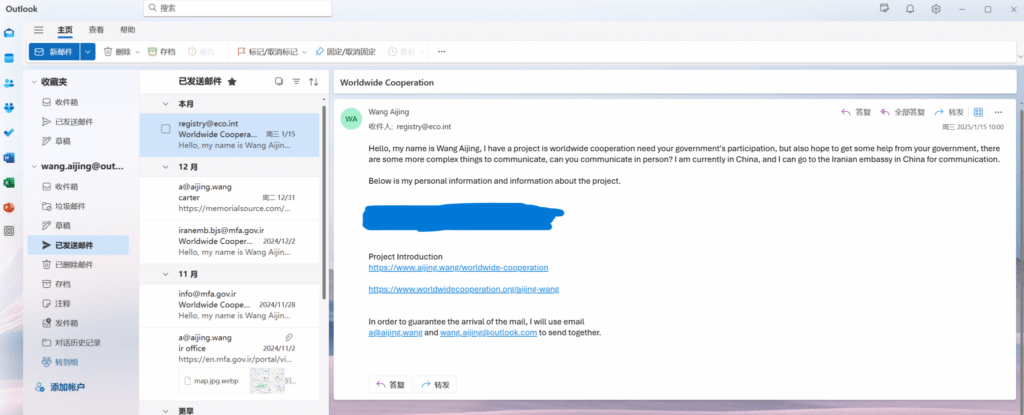
Task: Open the settings gear icon
Action: (936, 9)
